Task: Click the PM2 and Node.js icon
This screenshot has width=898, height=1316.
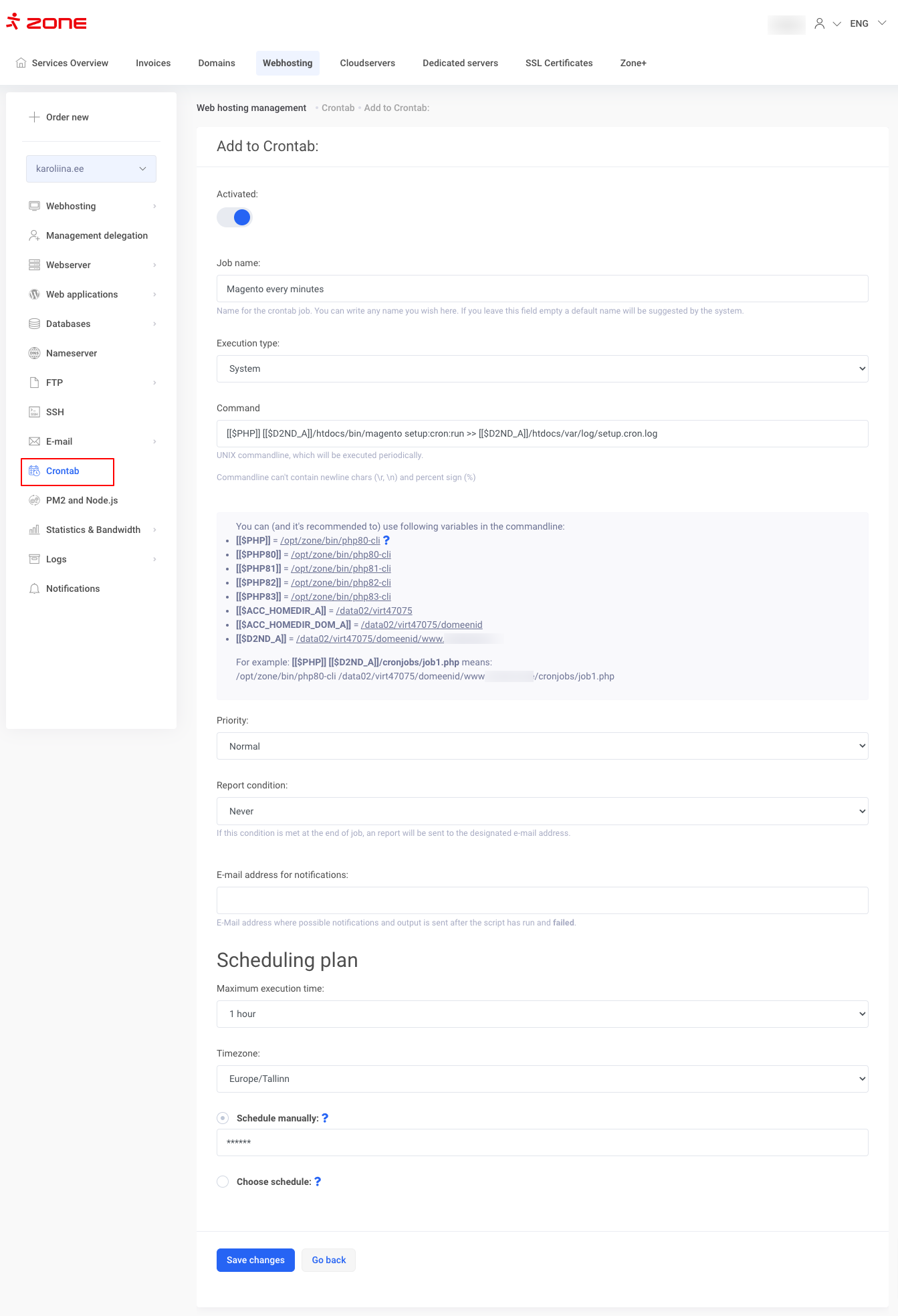Action: (x=34, y=500)
